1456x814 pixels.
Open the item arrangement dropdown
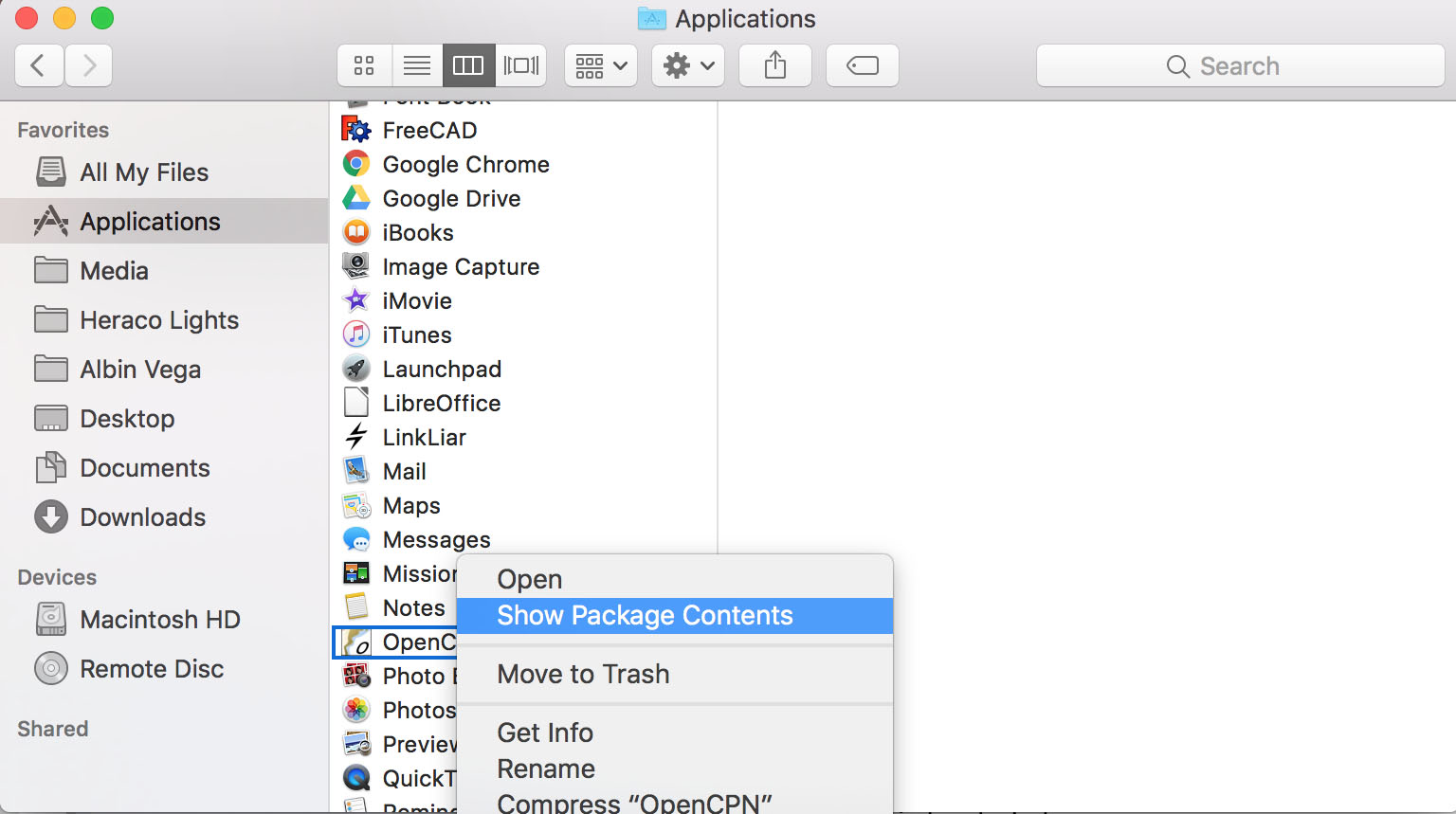[x=600, y=65]
